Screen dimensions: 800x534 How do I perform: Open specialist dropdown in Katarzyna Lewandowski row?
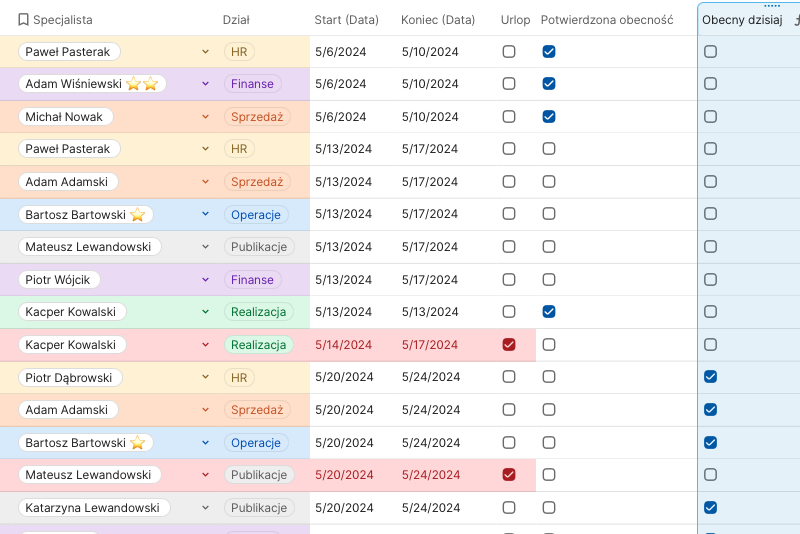(x=205, y=507)
